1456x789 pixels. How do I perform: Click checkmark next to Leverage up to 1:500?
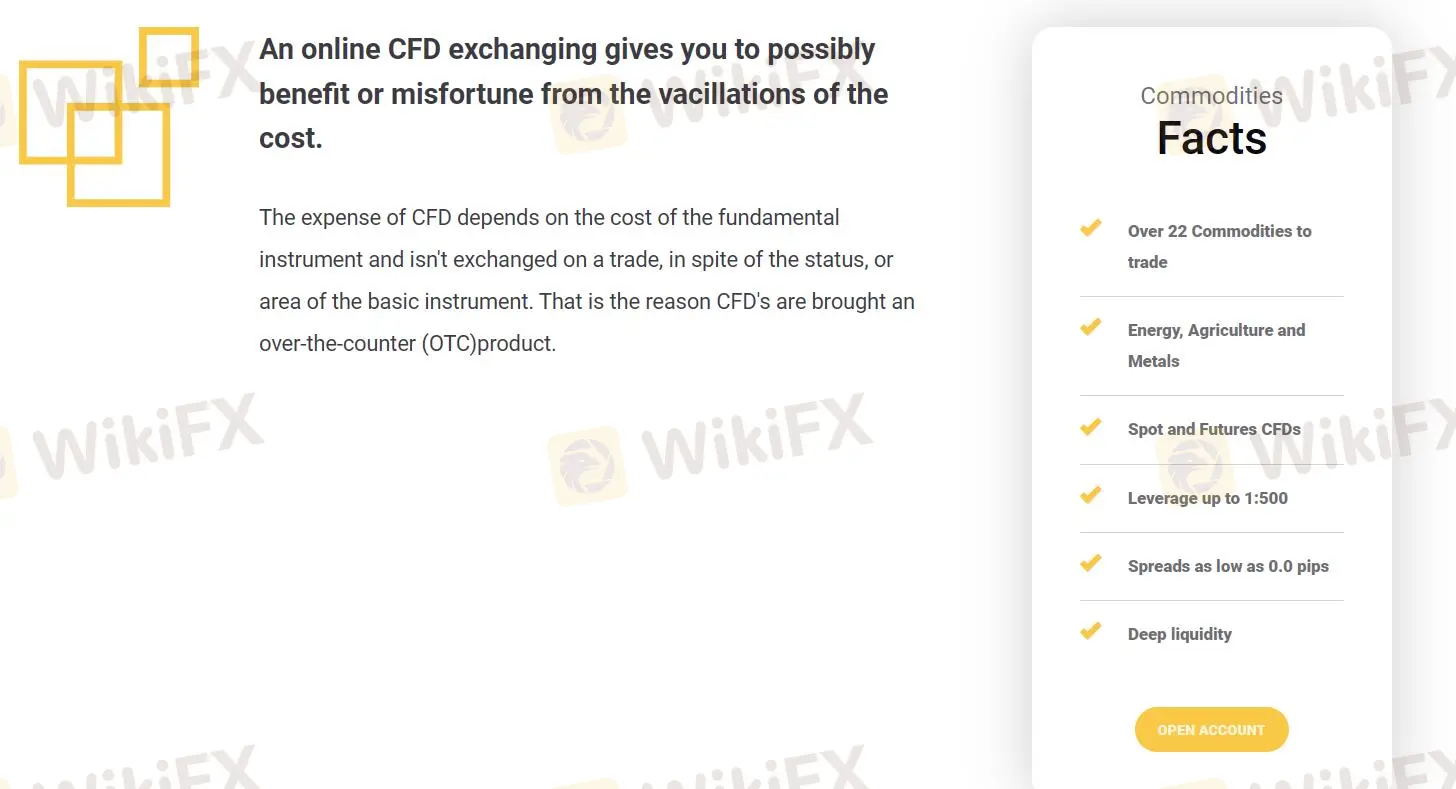pyautogui.click(x=1091, y=496)
